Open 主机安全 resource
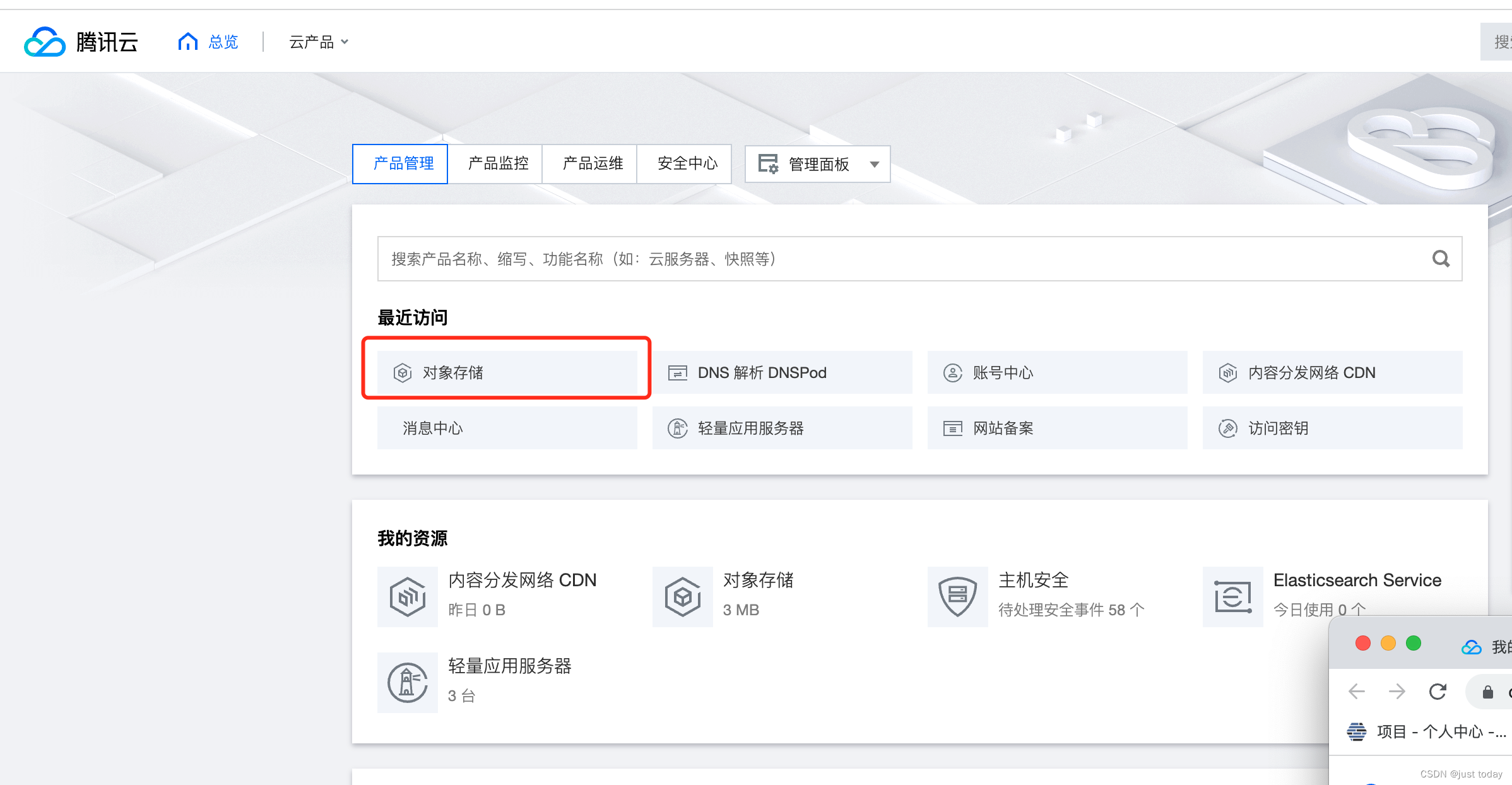Screen dimensions: 1512x785 pos(1034,580)
